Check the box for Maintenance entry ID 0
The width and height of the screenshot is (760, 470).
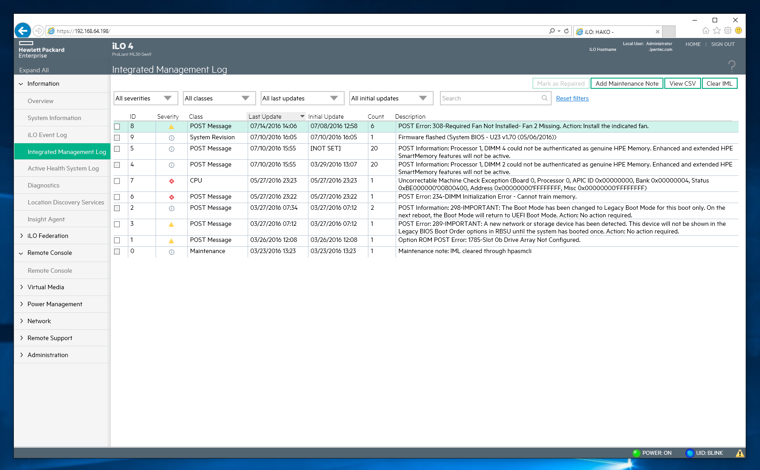tap(117, 251)
